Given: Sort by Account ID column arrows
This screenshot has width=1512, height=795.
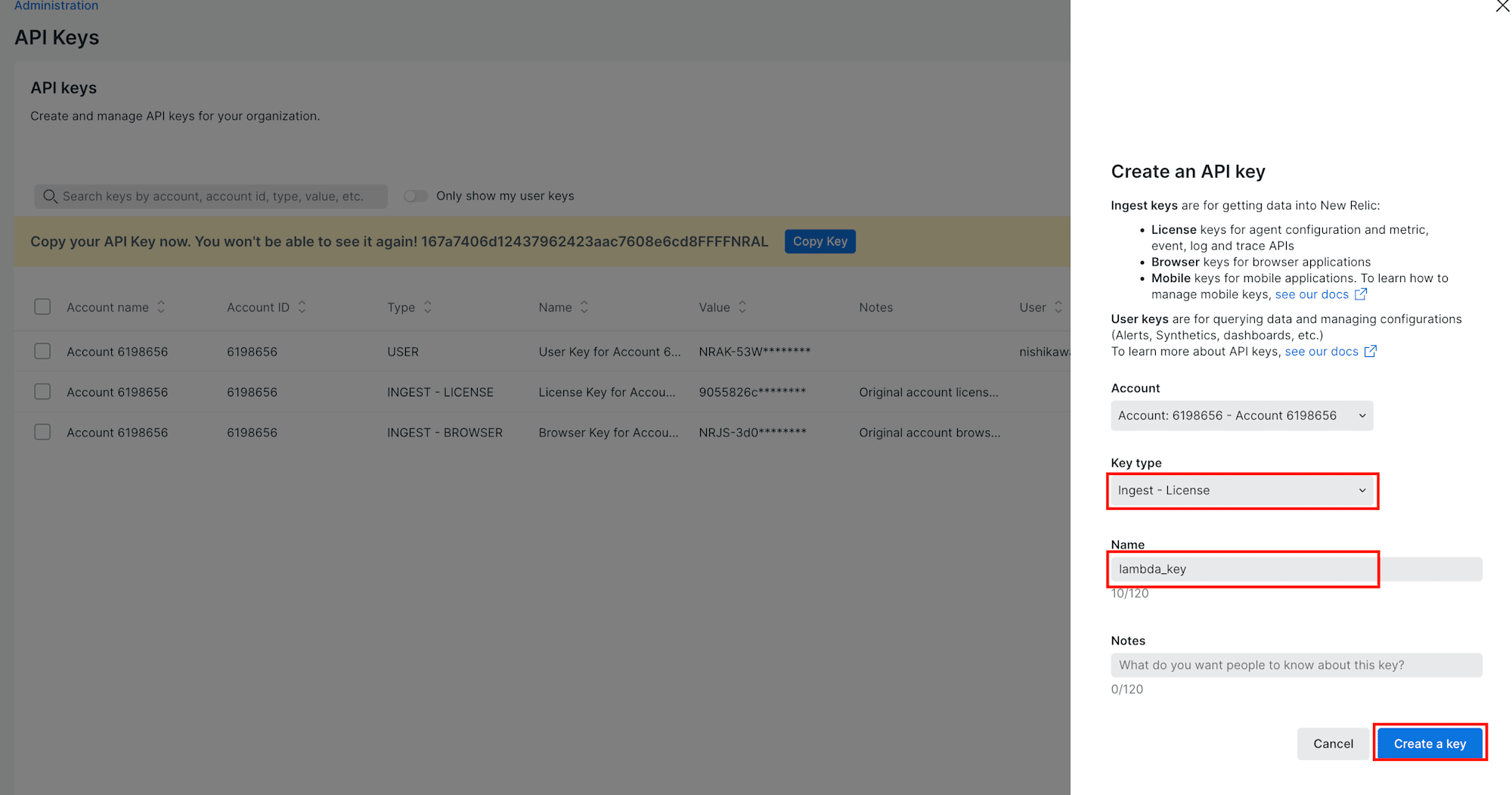Looking at the screenshot, I should point(302,307).
